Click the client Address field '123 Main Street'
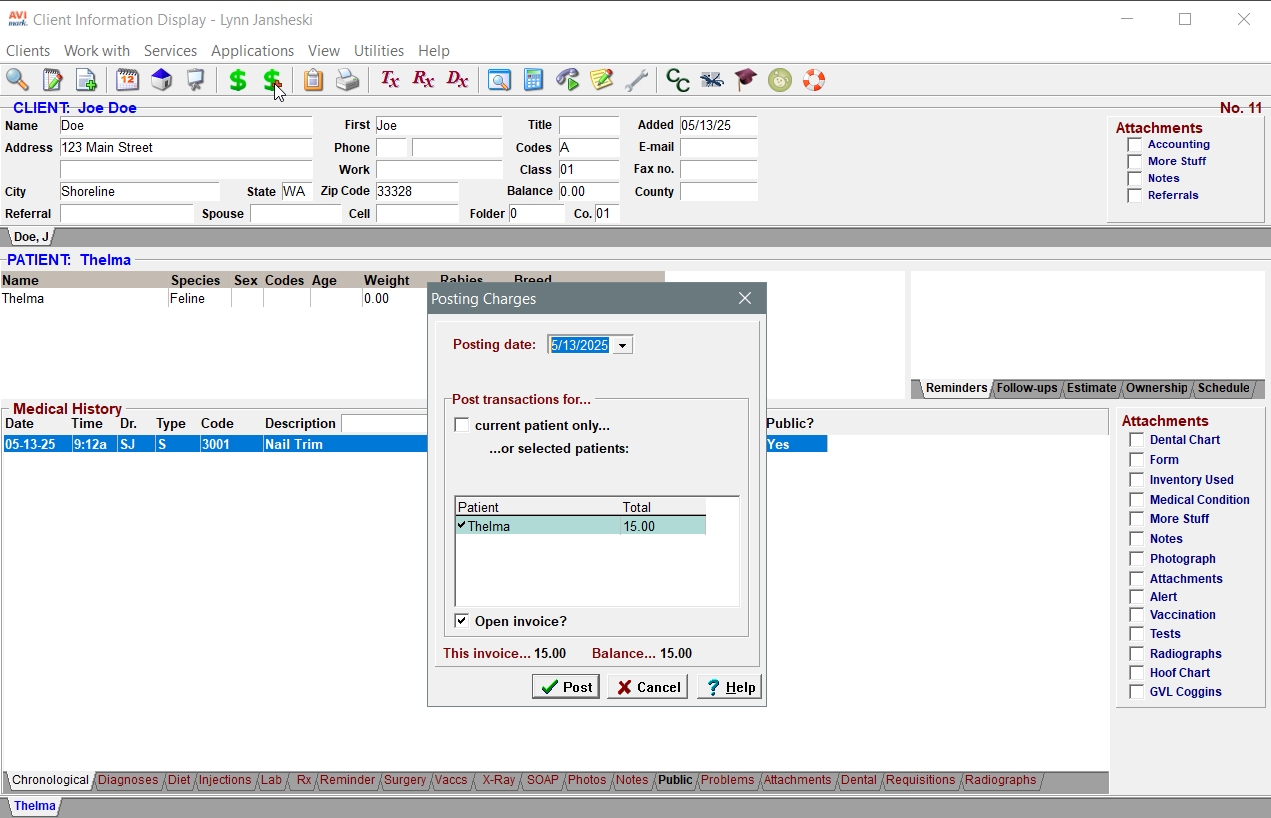Screen dimensions: 1271x818 [186, 148]
